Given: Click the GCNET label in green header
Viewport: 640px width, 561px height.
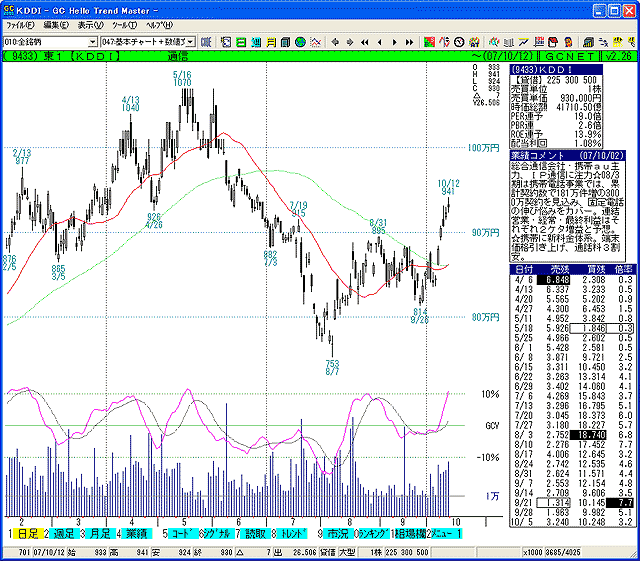Looking at the screenshot, I should (569, 56).
